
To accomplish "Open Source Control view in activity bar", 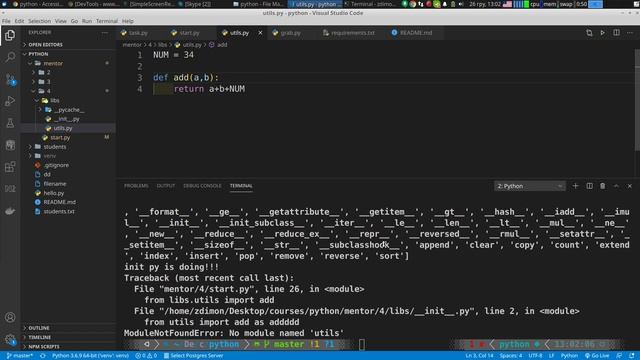I will click(x=10, y=79).
